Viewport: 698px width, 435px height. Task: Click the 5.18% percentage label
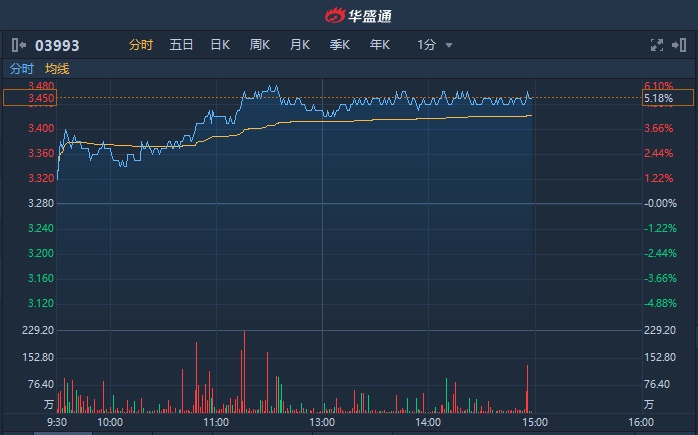pyautogui.click(x=659, y=99)
